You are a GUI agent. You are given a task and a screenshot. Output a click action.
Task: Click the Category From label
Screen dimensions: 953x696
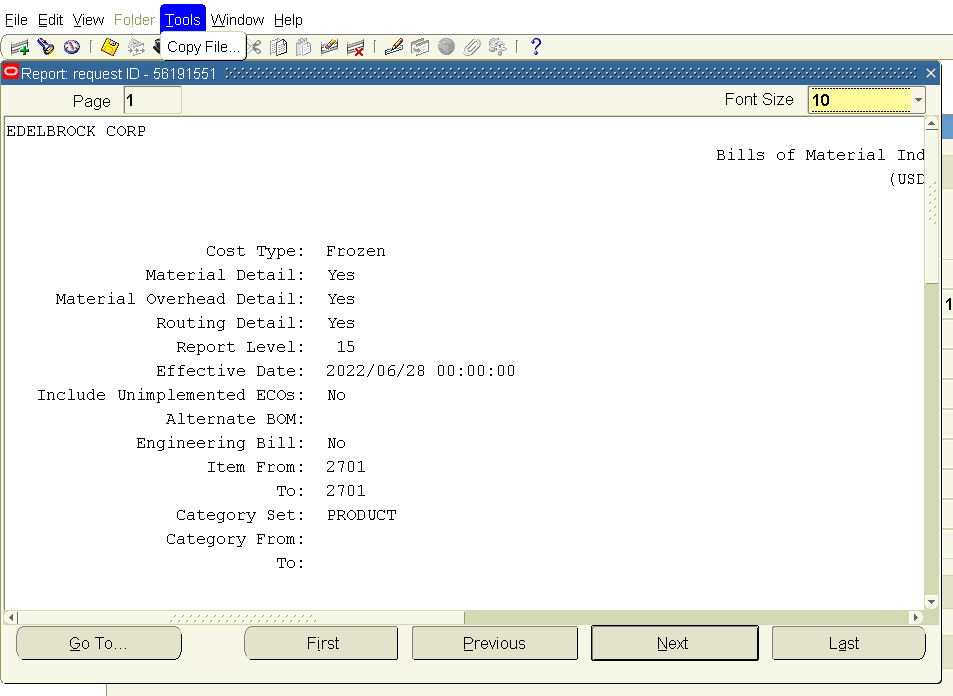point(235,539)
